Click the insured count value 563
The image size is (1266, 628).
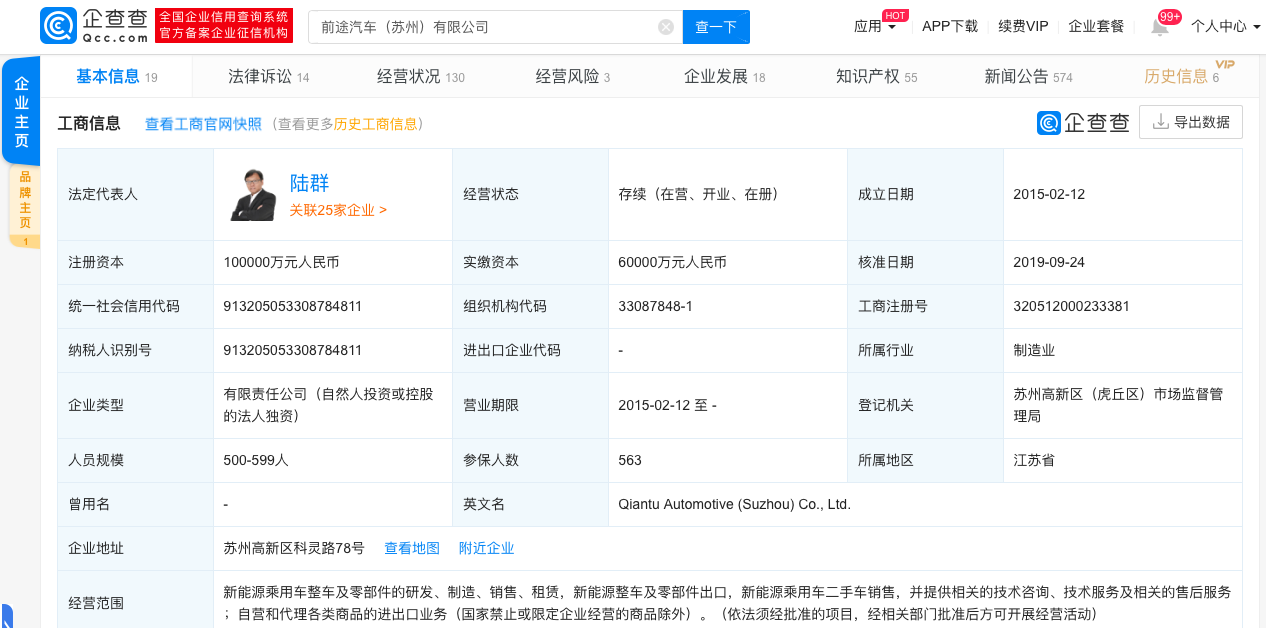(630, 460)
